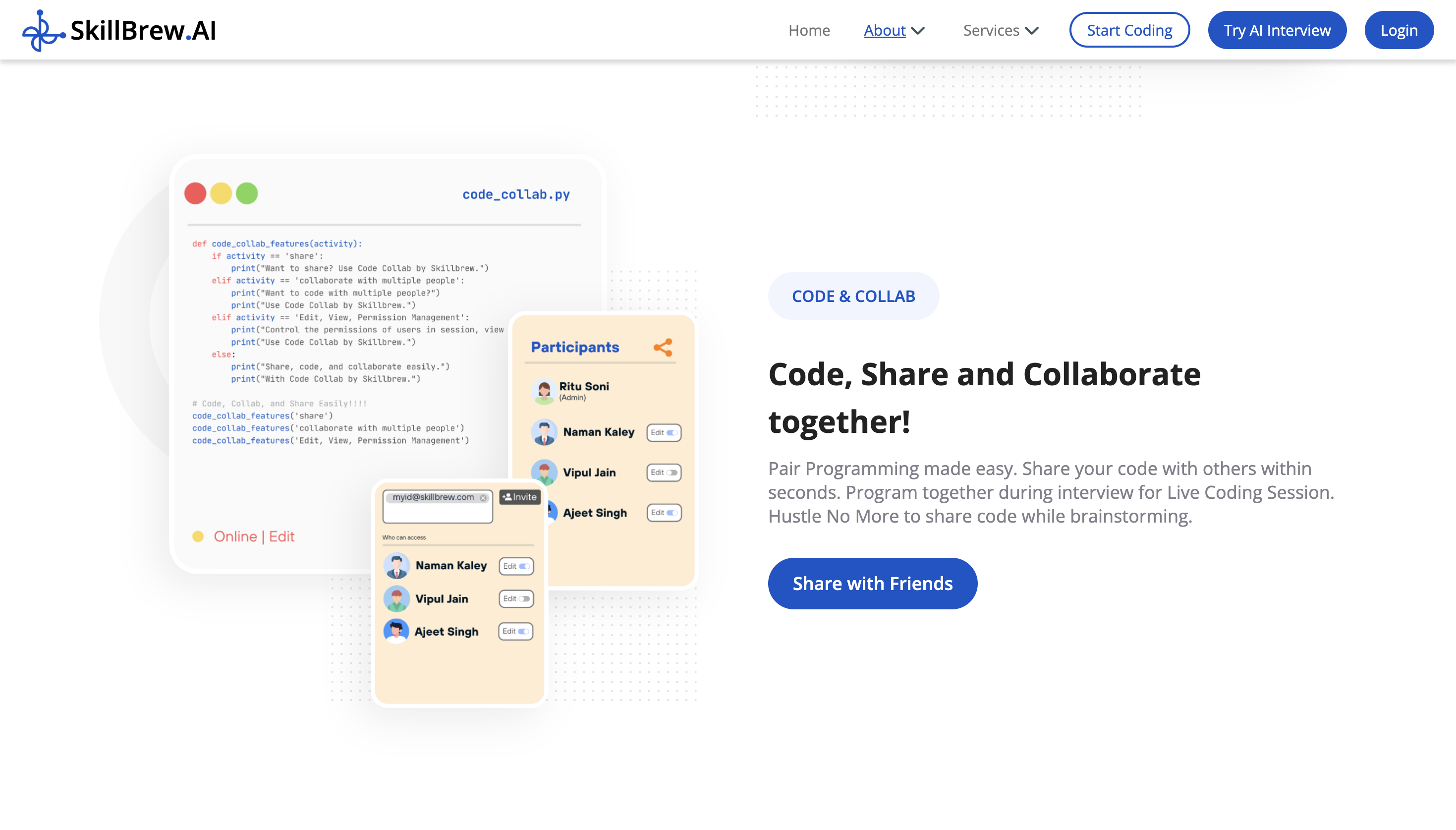The image size is (1456, 830).
Task: Click the Ritu Soni (Admin) name
Action: click(x=584, y=391)
